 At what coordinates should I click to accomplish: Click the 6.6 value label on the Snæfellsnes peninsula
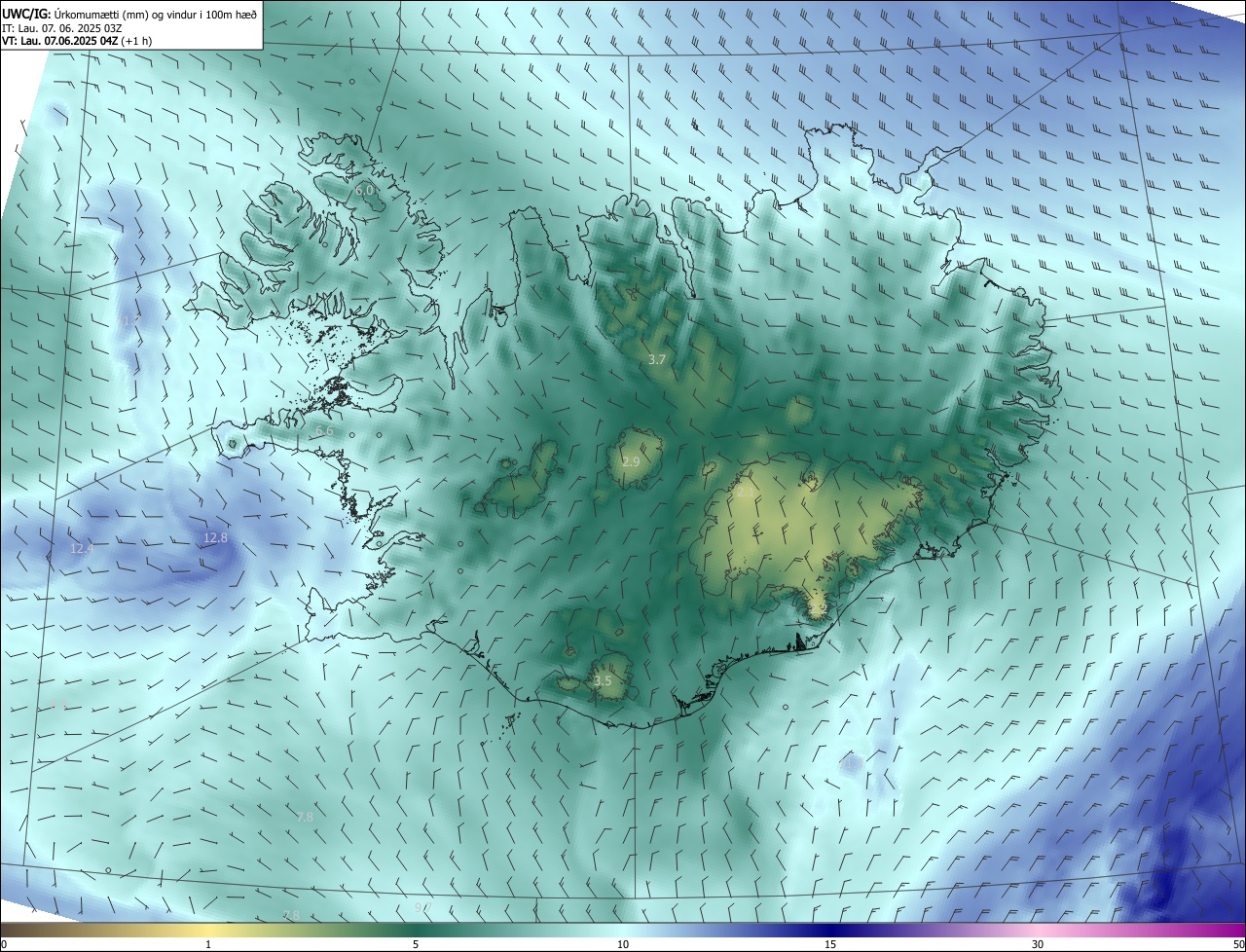(x=324, y=430)
